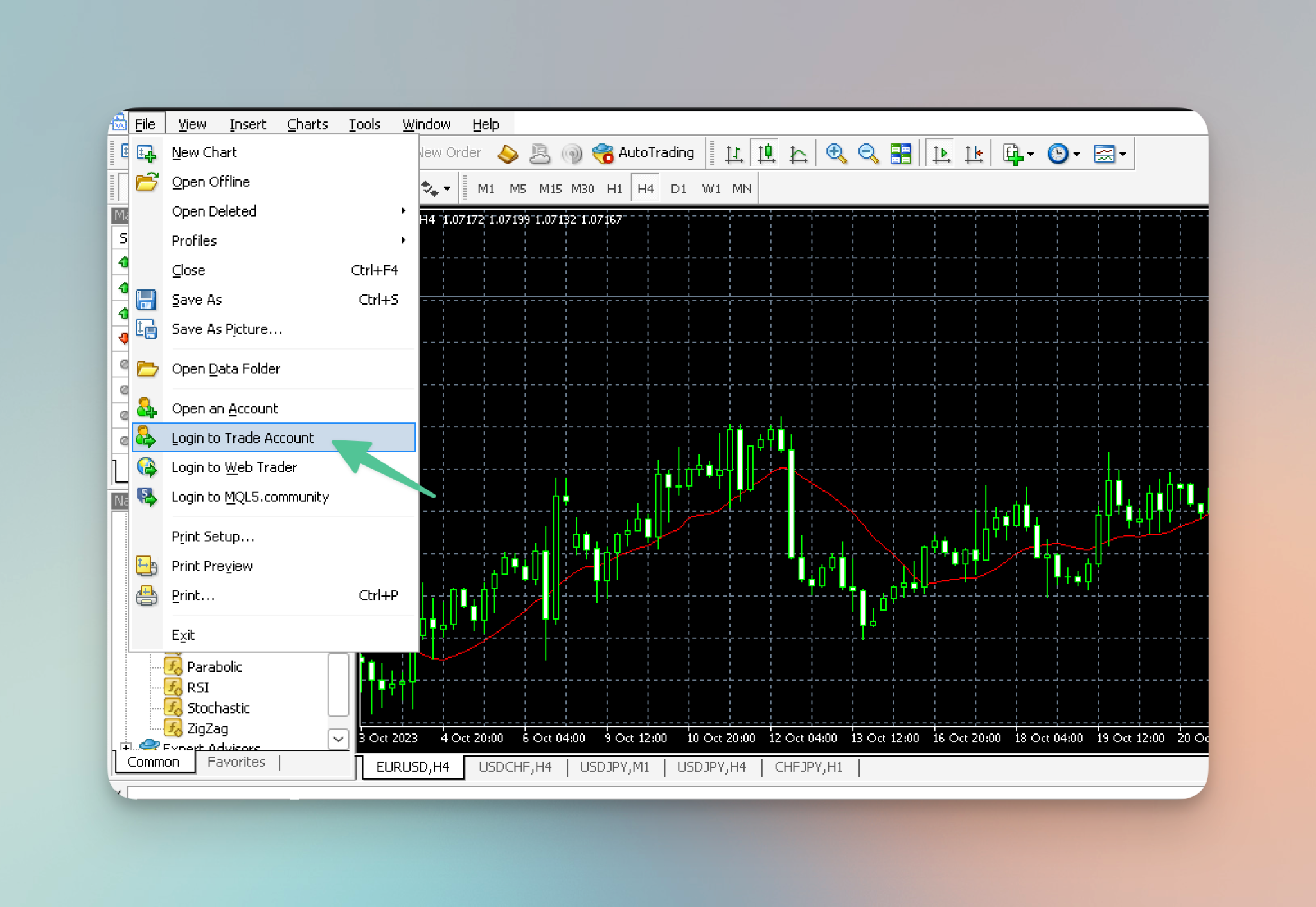Switch chart to line chart mode

pos(799,152)
